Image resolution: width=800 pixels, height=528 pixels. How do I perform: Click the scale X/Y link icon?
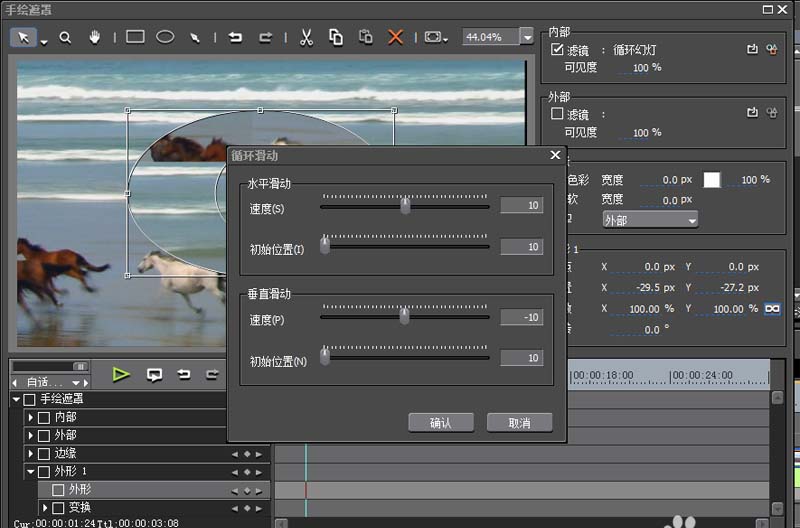pos(771,309)
